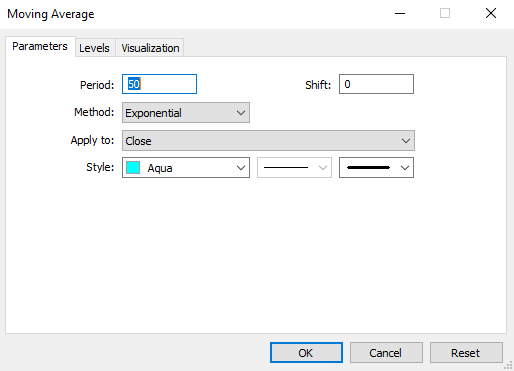
Task: Close the Moving Average dialog window
Action: click(x=491, y=13)
